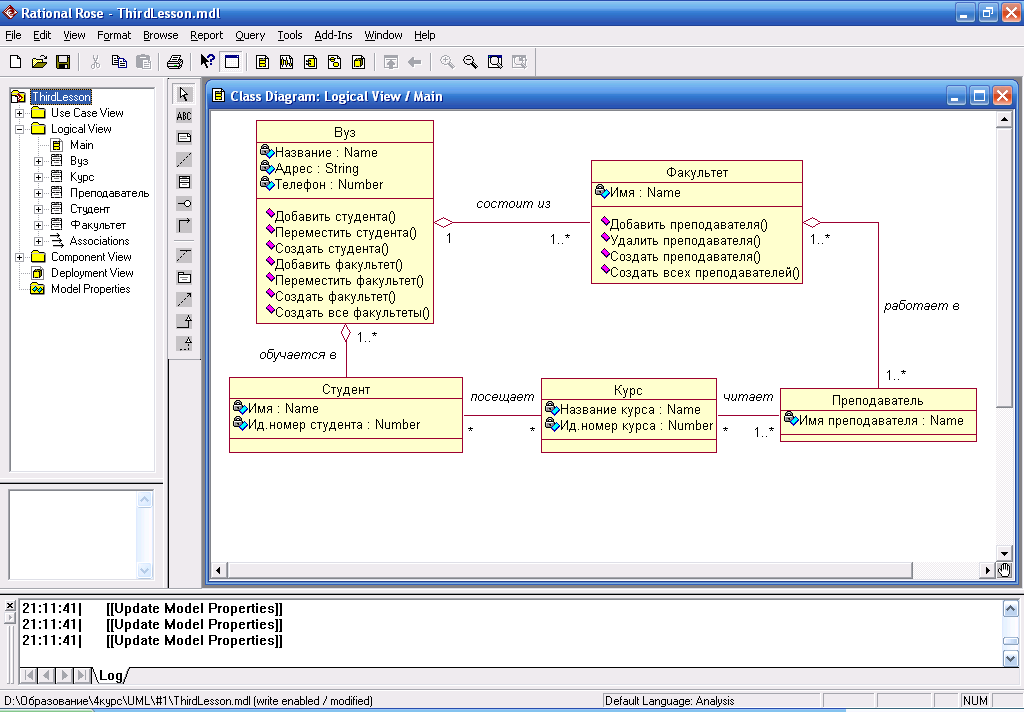Click the diagram horizontal scrollbar right arrow

click(987, 570)
